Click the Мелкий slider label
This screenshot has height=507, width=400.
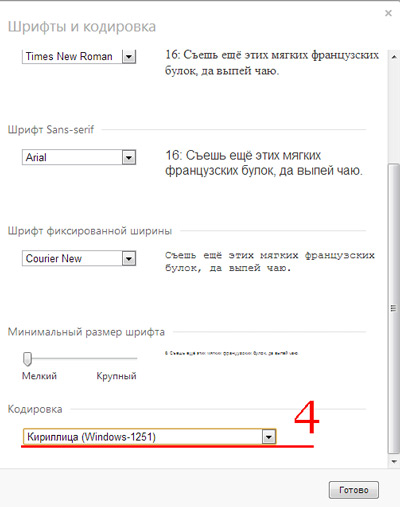click(x=39, y=376)
